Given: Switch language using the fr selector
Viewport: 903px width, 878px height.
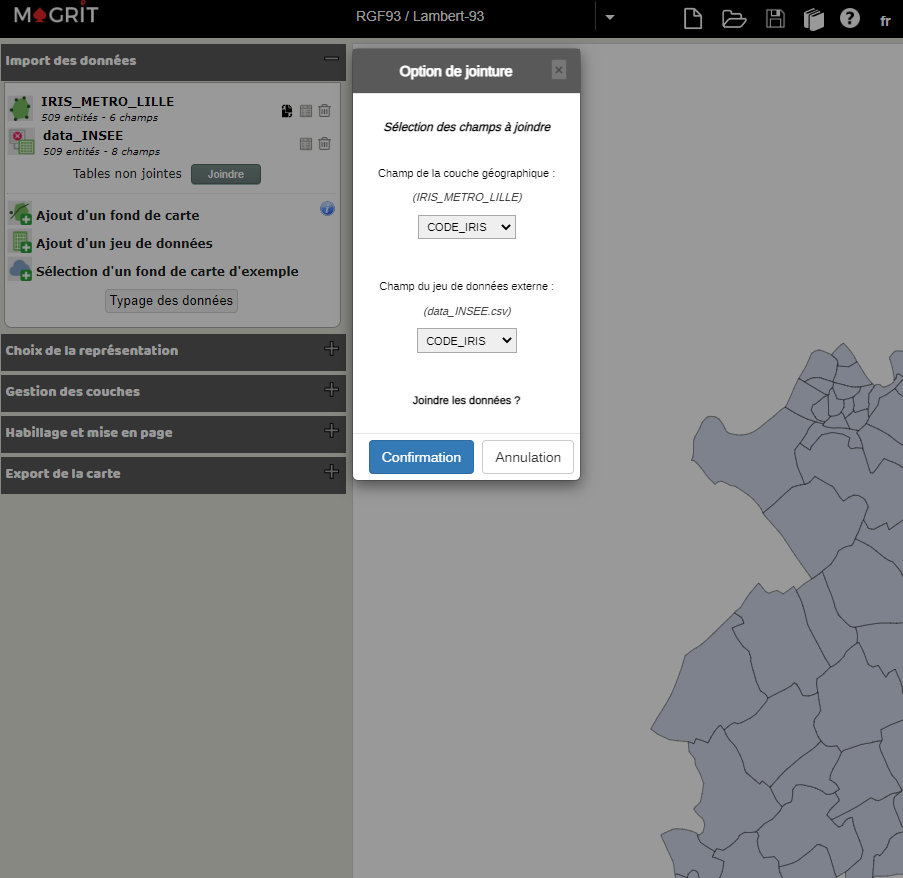Looking at the screenshot, I should (885, 21).
